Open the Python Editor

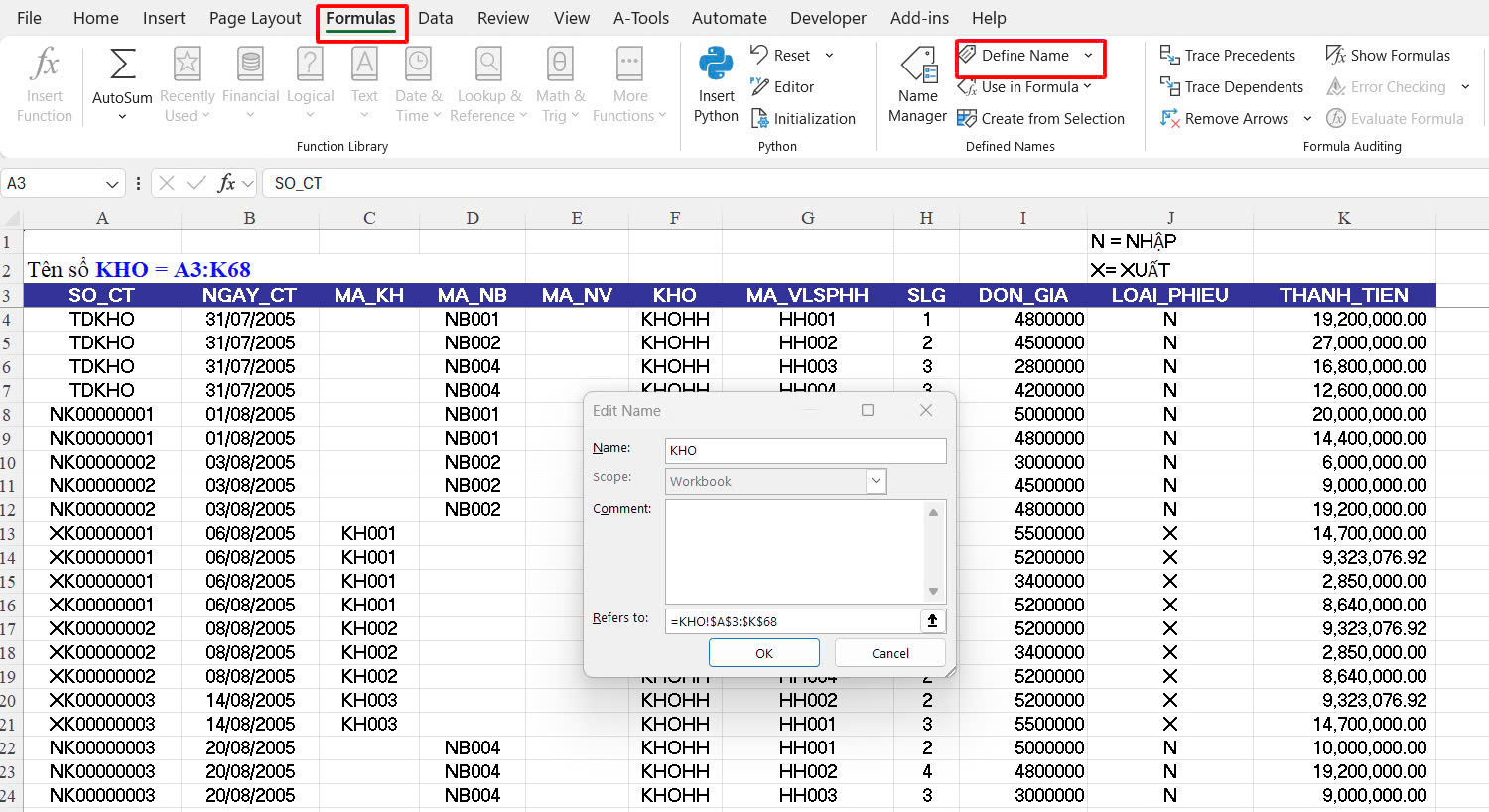pyautogui.click(x=782, y=86)
